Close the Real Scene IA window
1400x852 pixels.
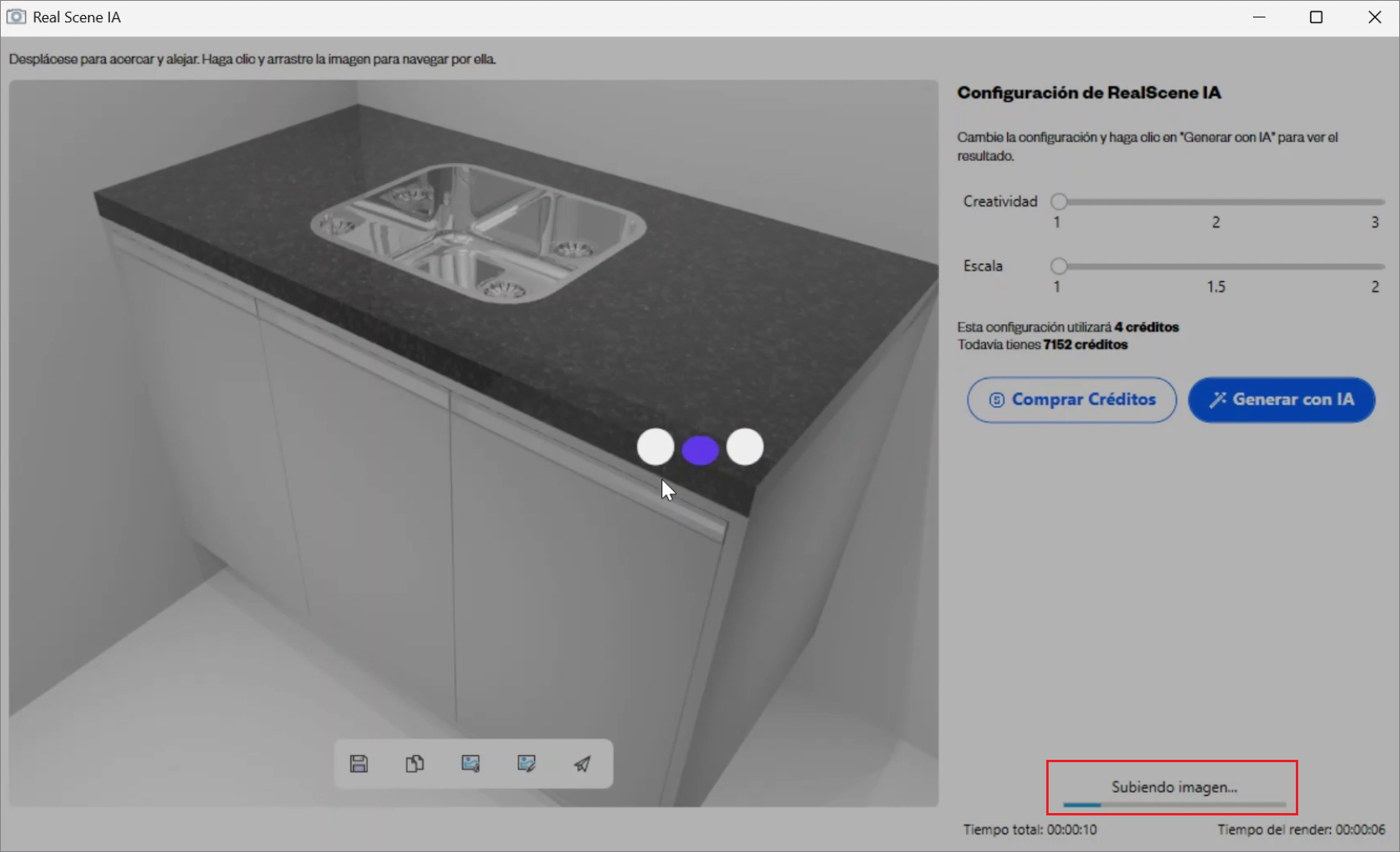(1375, 17)
